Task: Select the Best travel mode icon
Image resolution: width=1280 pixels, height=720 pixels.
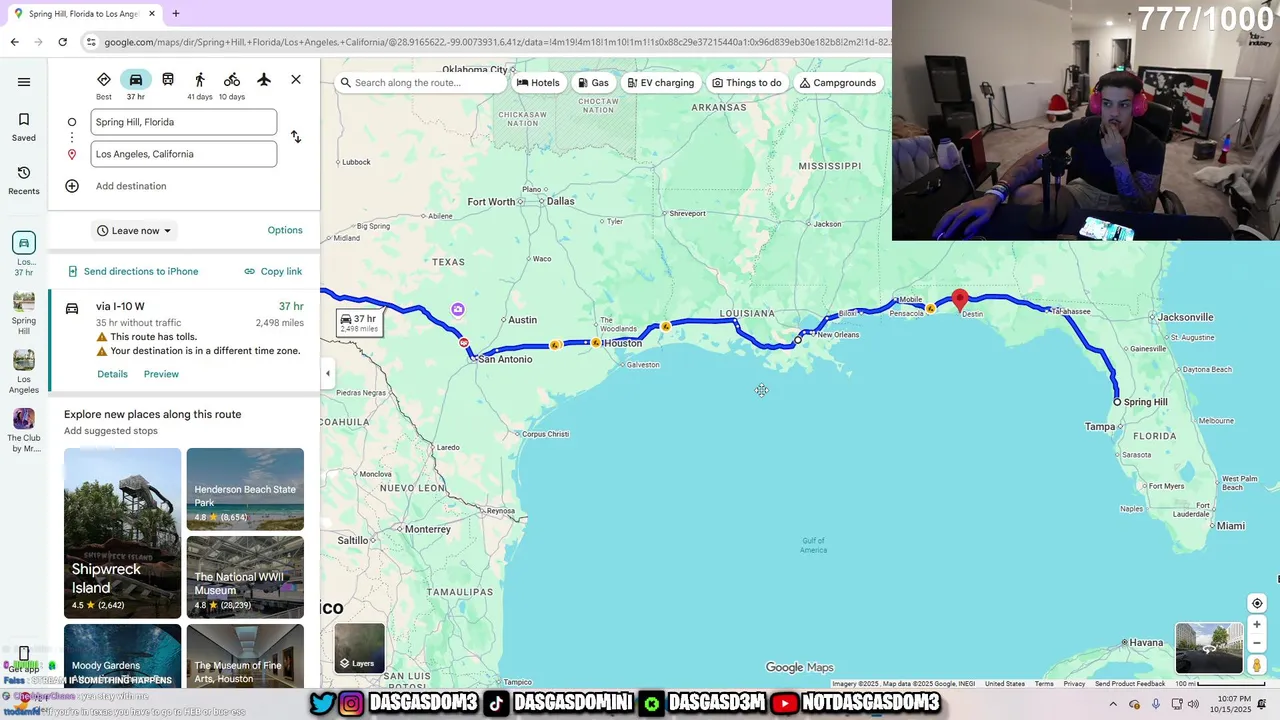Action: click(104, 85)
